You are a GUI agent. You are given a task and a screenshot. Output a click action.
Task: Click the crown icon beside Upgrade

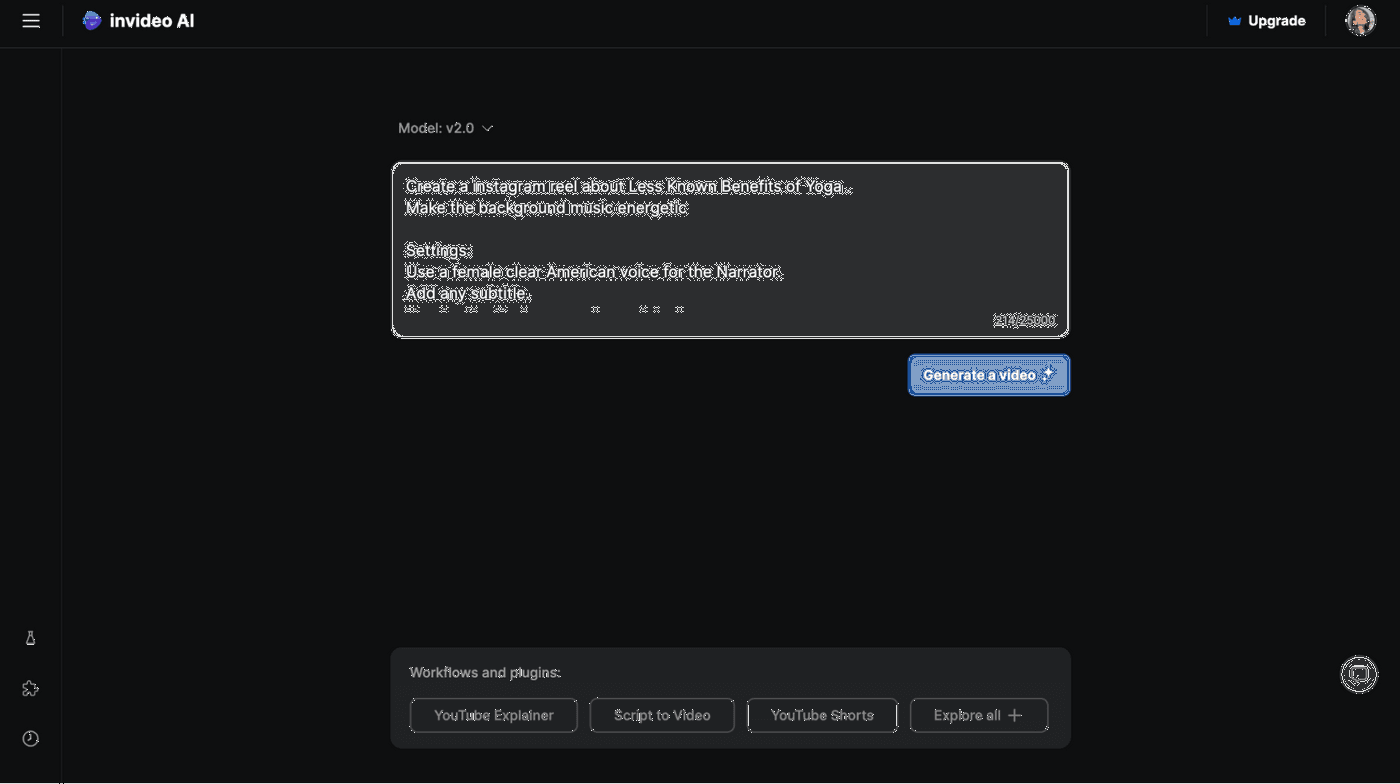click(x=1234, y=21)
